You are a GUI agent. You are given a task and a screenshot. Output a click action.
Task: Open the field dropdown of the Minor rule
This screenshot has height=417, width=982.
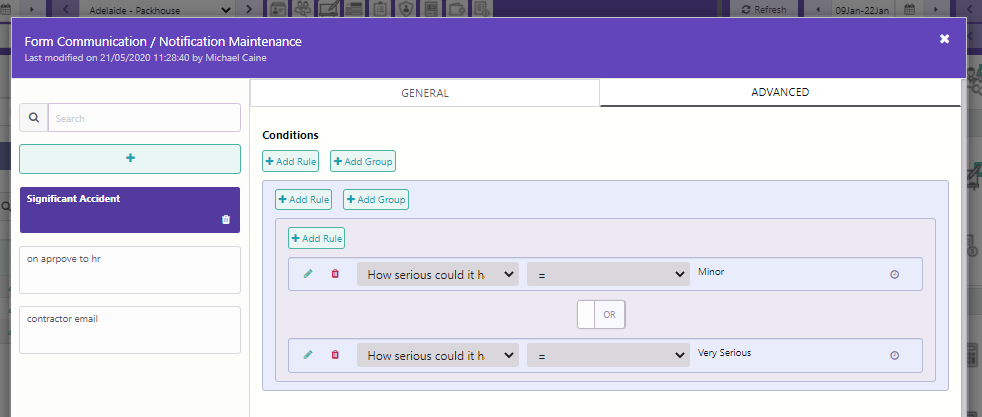438,274
